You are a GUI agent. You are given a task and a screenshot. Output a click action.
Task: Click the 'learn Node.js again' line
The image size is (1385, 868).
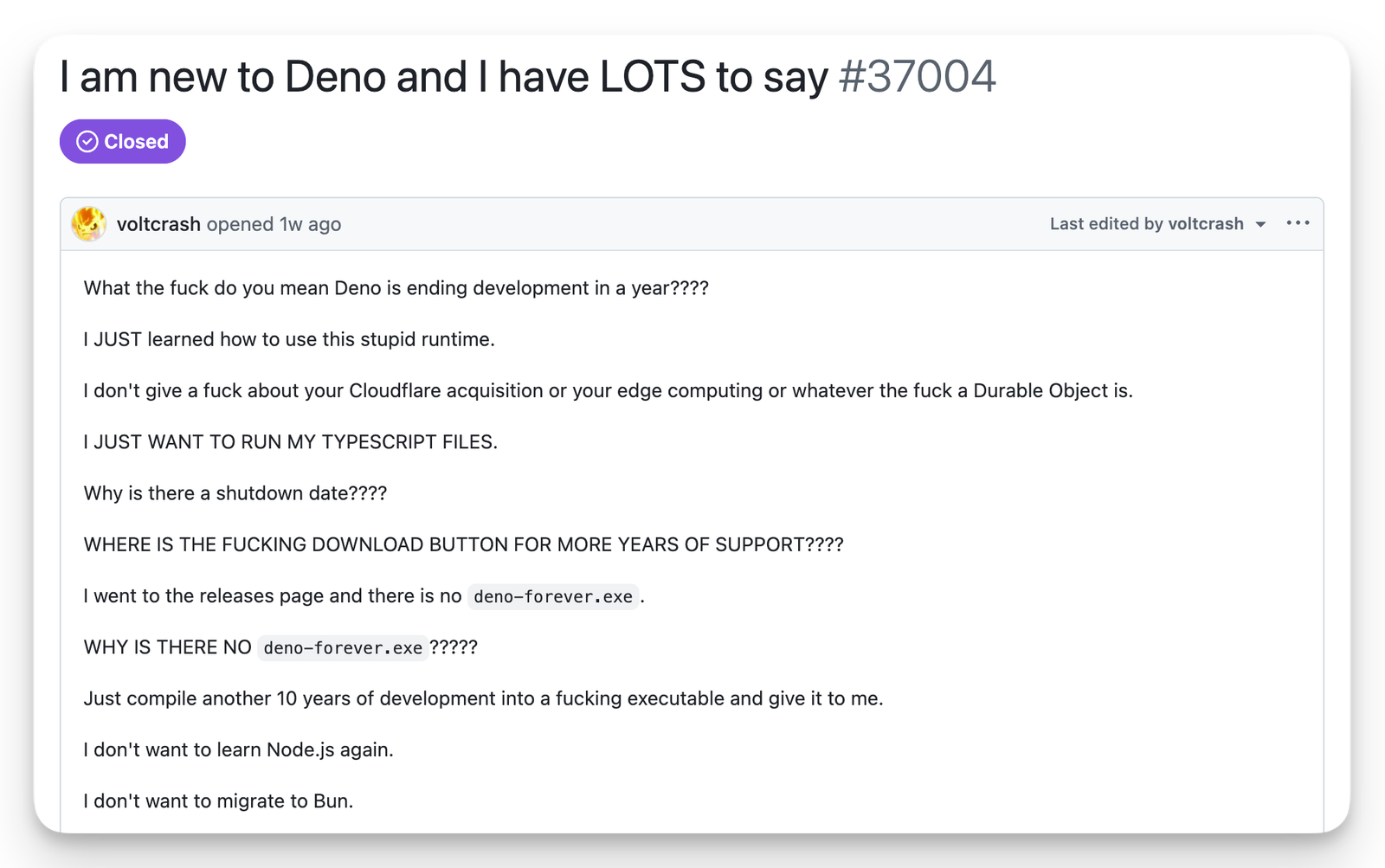click(x=239, y=749)
